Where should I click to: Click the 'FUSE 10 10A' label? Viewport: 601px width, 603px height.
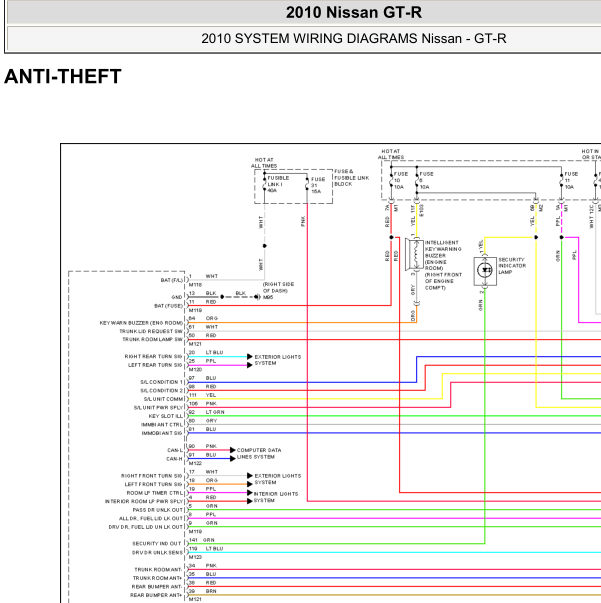pyautogui.click(x=401, y=180)
